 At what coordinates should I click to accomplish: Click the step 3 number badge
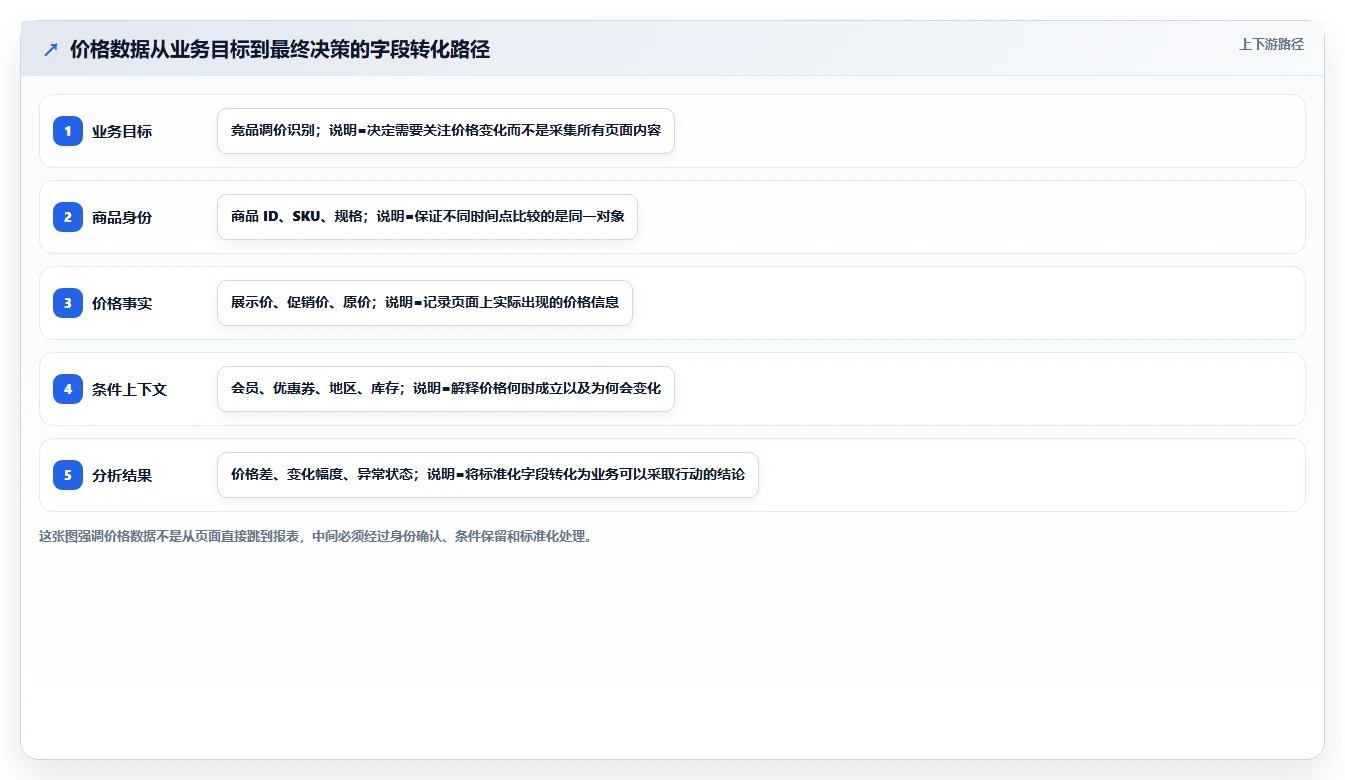[68, 303]
